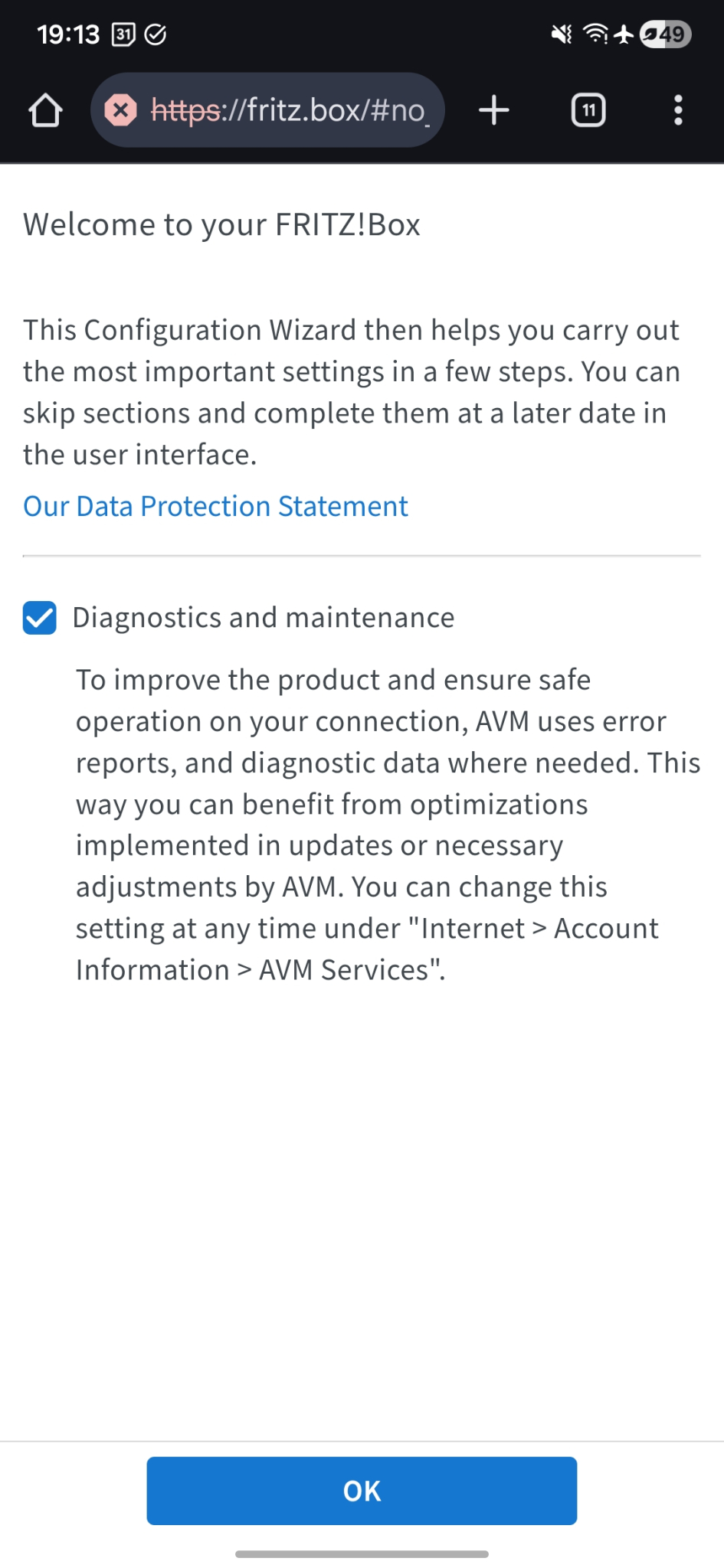Image resolution: width=724 pixels, height=1568 pixels.
Task: Tap the browser home icon
Action: [x=45, y=110]
